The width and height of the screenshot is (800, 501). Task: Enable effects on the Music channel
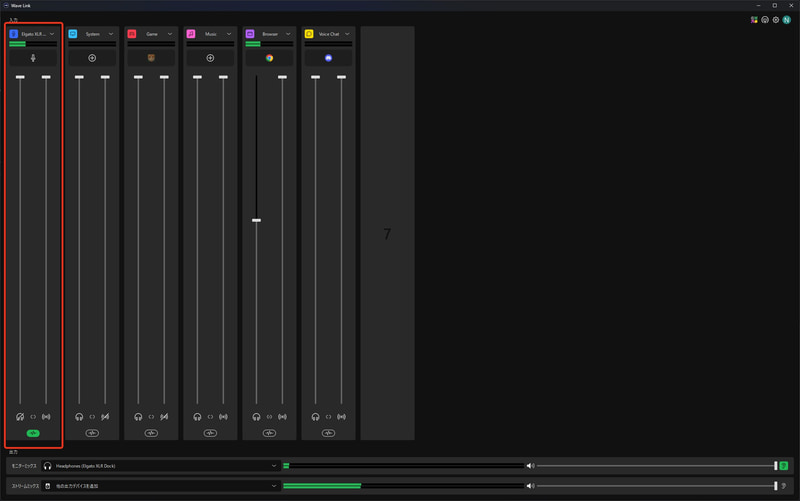[210, 433]
